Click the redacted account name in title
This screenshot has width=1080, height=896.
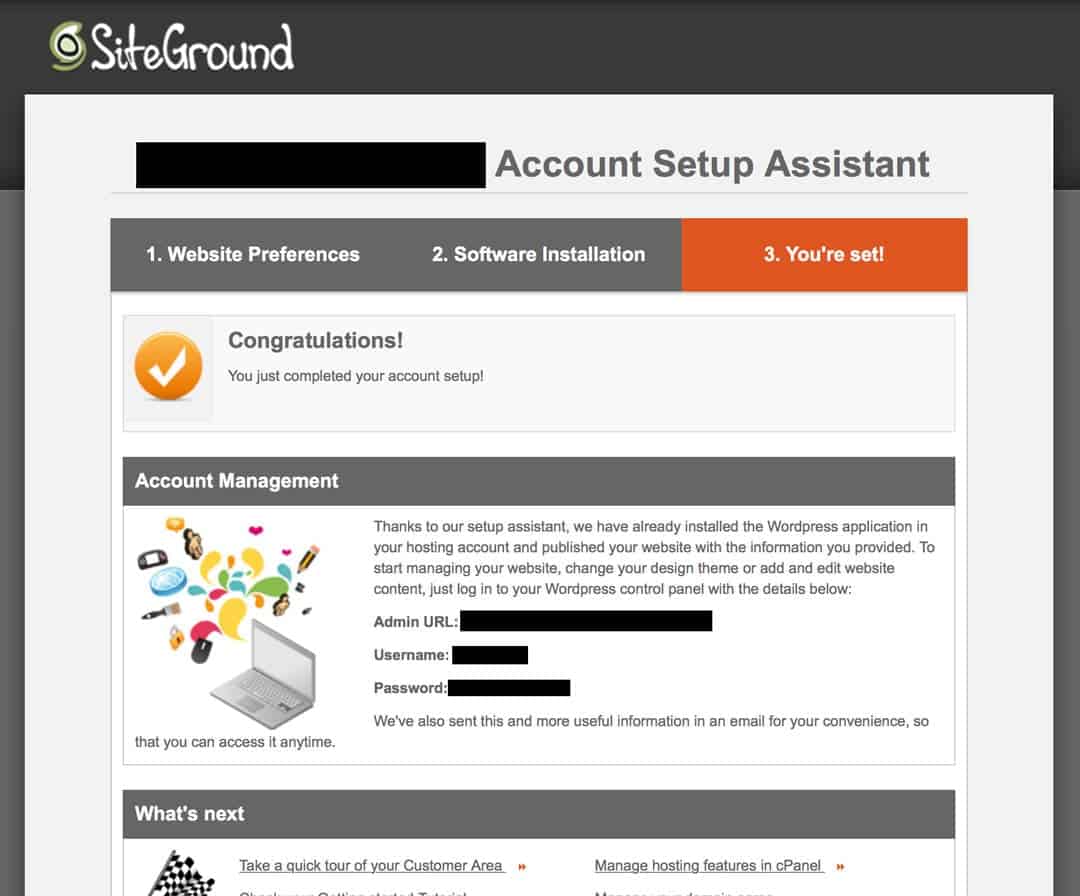[310, 165]
